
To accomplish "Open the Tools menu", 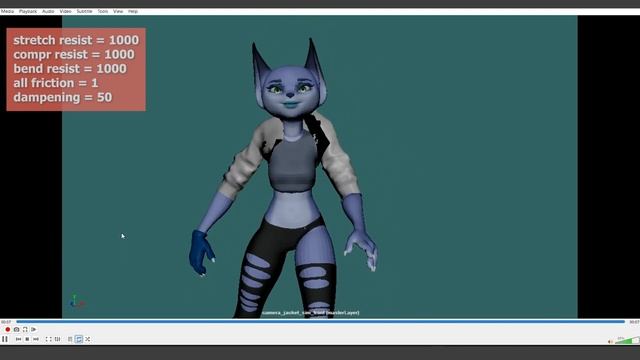I will [103, 11].
